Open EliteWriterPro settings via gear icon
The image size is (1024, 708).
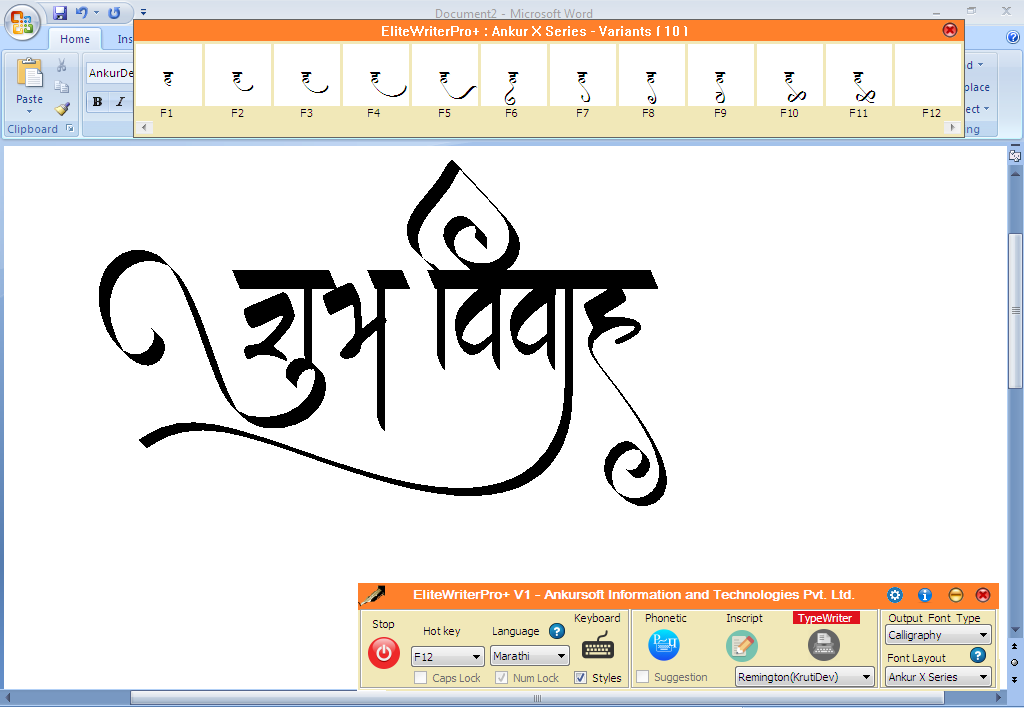[895, 594]
